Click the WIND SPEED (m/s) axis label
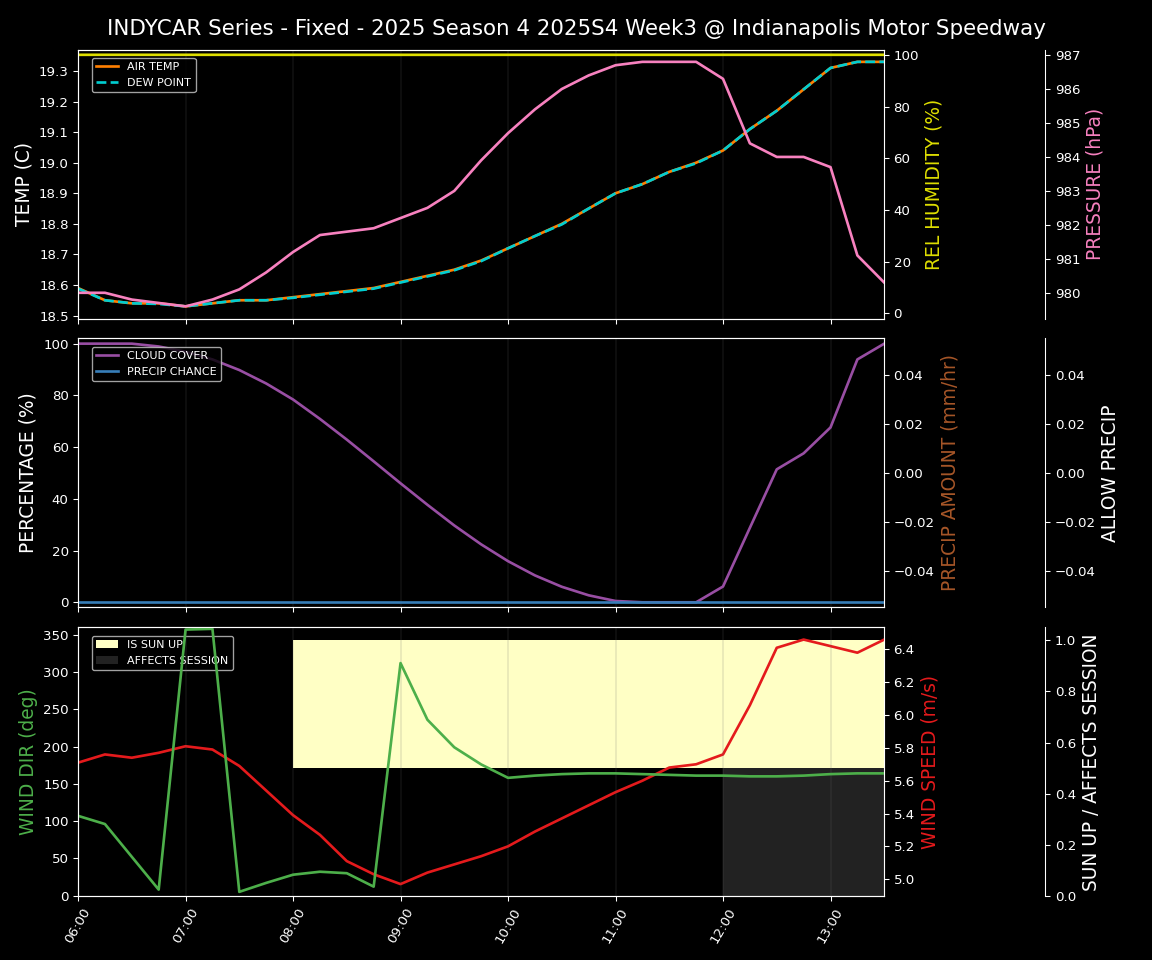1152x960 pixels. (929, 762)
